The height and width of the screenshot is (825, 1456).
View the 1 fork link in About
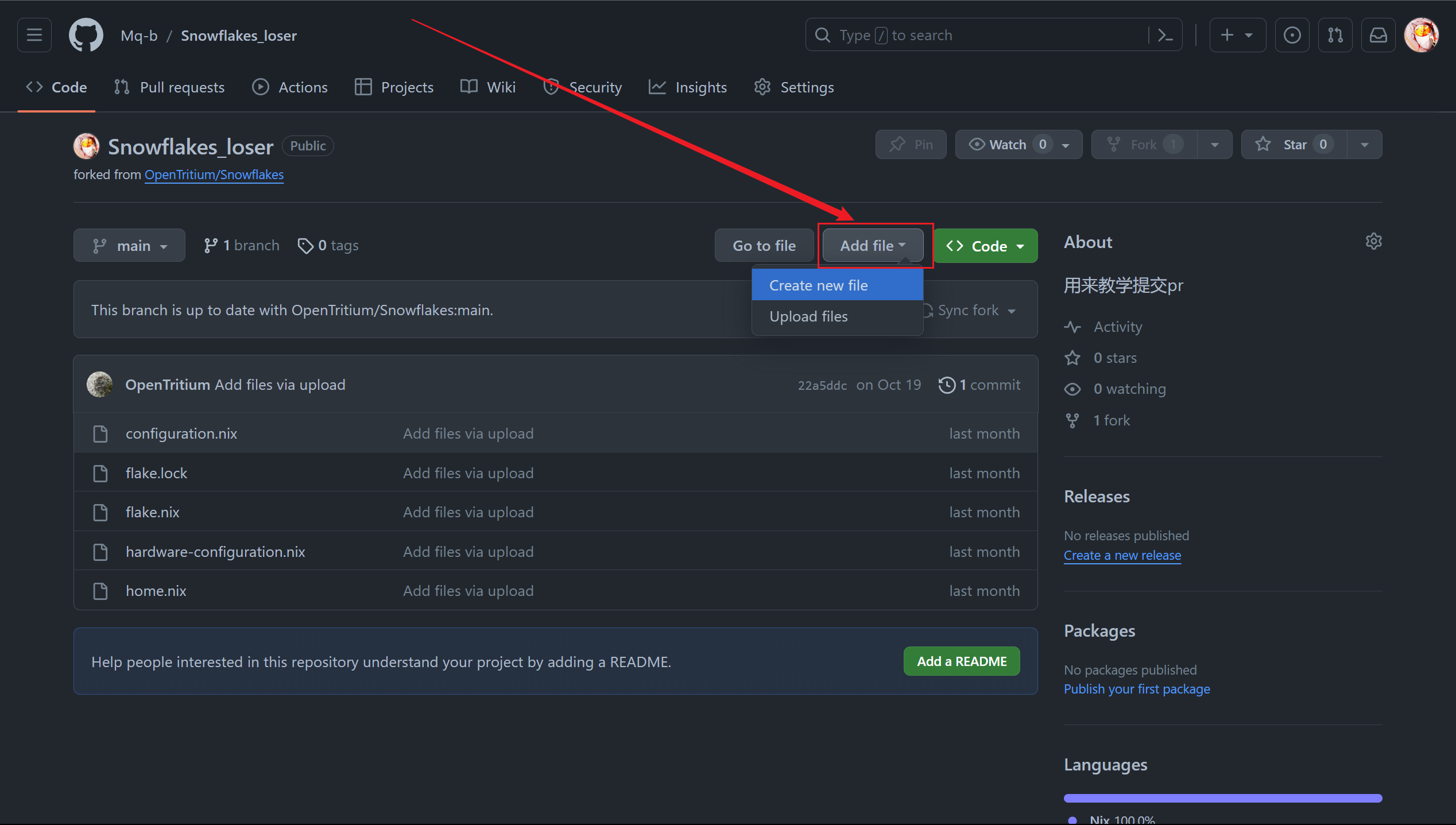[1097, 420]
